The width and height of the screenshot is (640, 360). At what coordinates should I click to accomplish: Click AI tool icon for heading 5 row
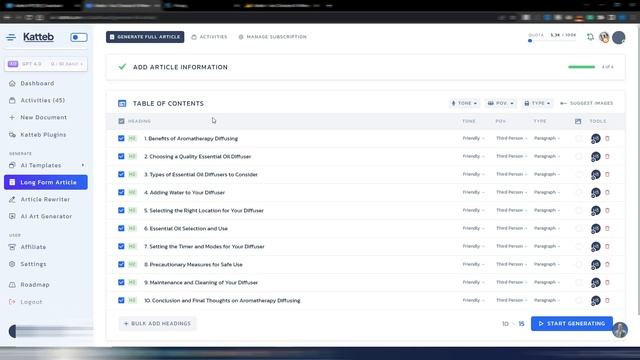[x=596, y=211]
